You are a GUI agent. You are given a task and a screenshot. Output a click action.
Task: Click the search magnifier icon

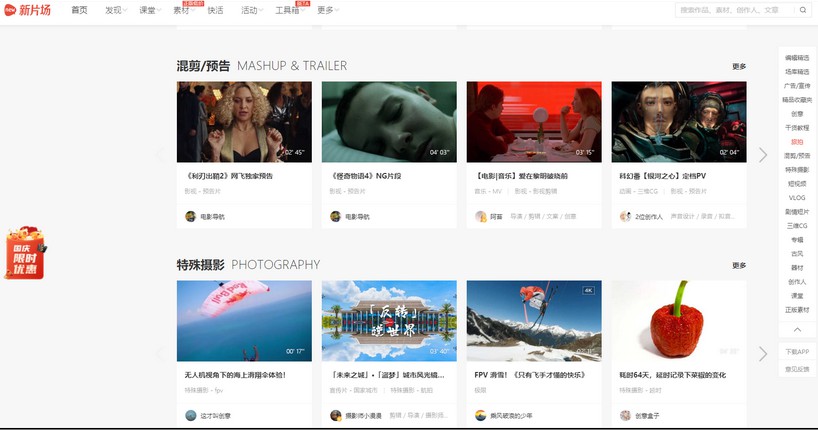click(x=803, y=10)
